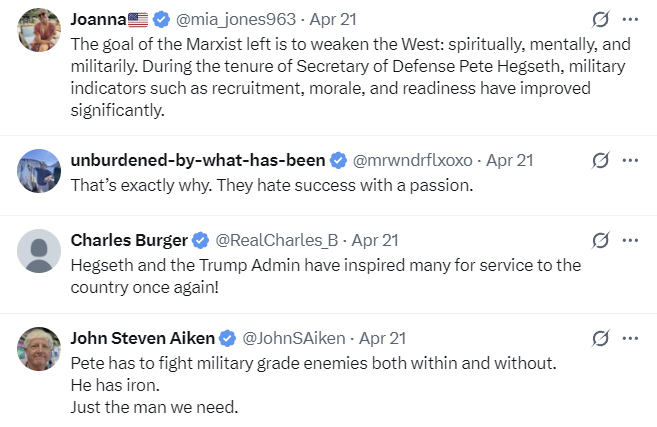Open the @mrwndrflxoxo handle link
The height and width of the screenshot is (427, 657).
coord(413,160)
